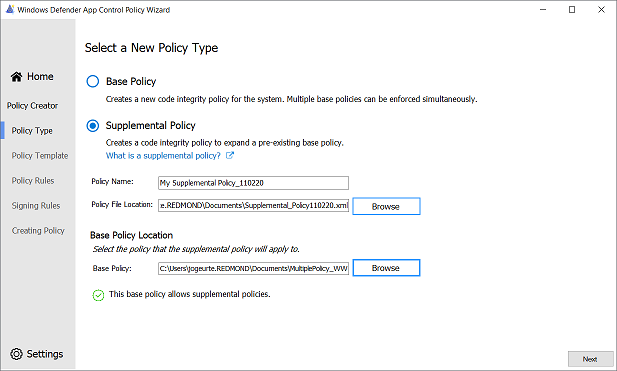Viewport: 617px width, 371px height.
Task: Click the green checkmark validation icon
Action: click(x=98, y=295)
